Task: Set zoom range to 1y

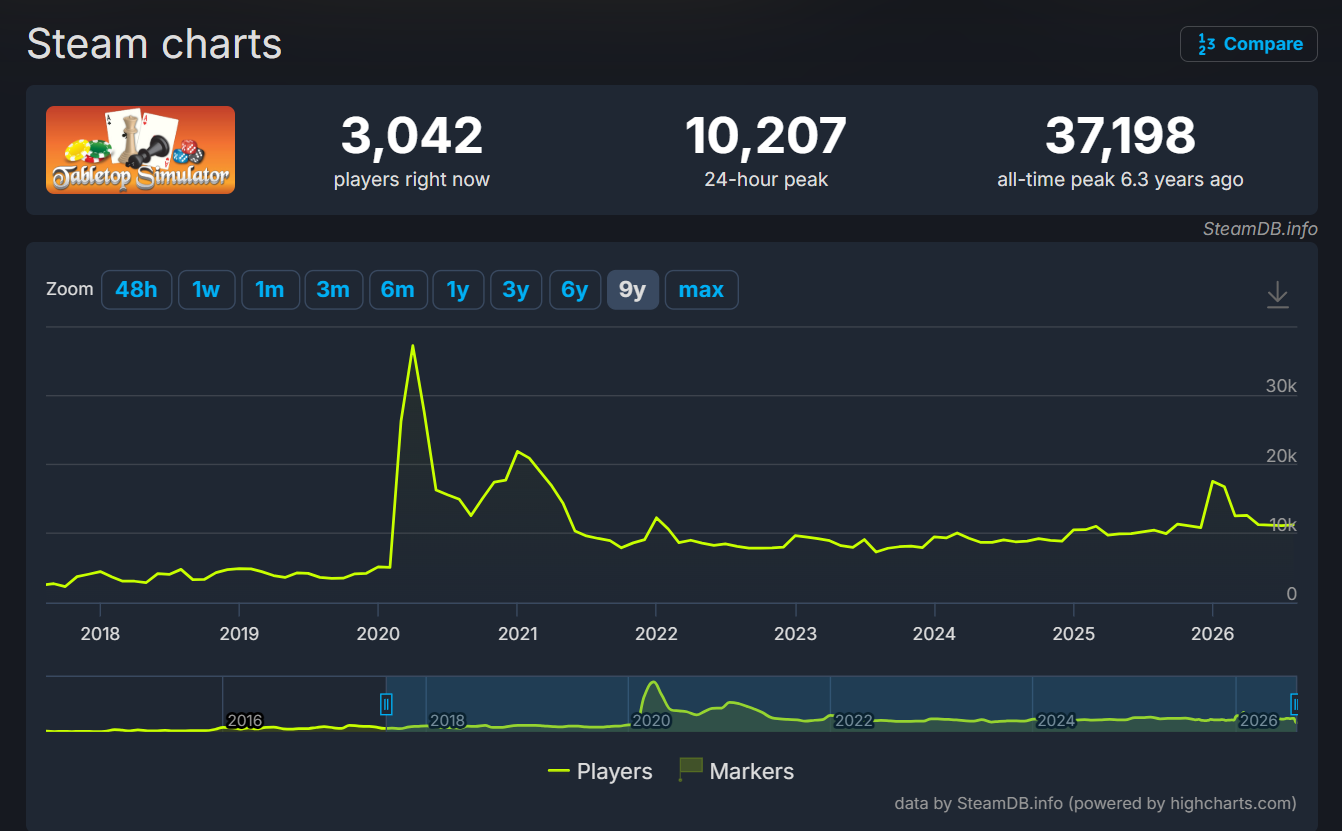Action: click(x=458, y=290)
